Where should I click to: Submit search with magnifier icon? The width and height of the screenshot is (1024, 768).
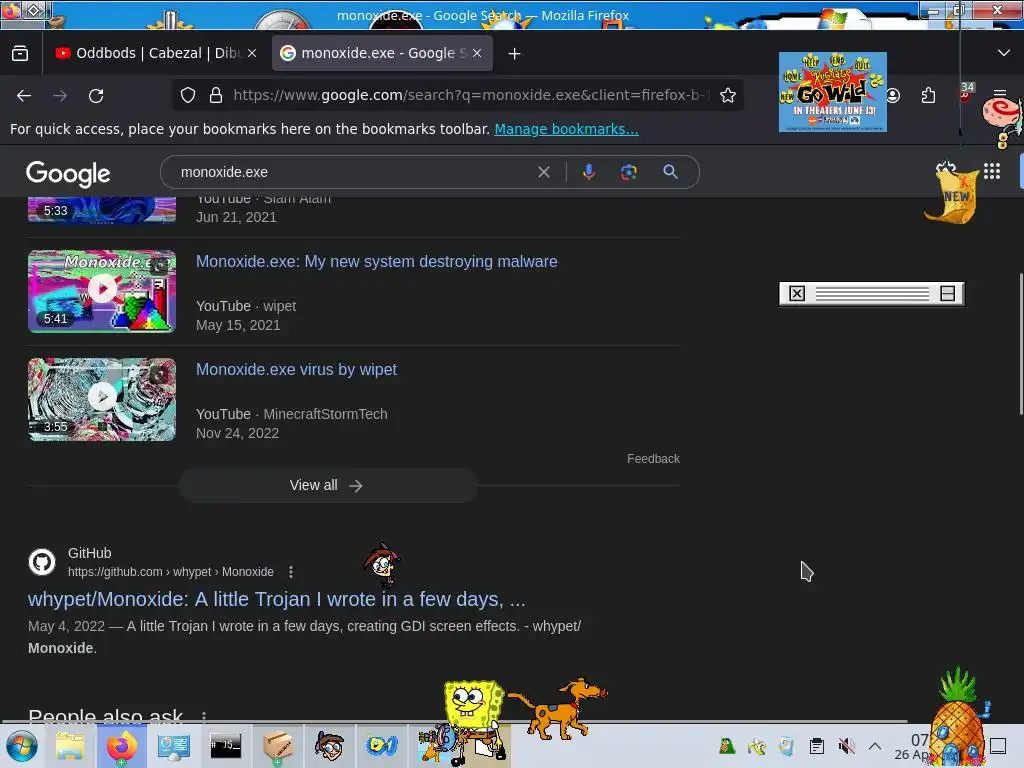(x=671, y=172)
